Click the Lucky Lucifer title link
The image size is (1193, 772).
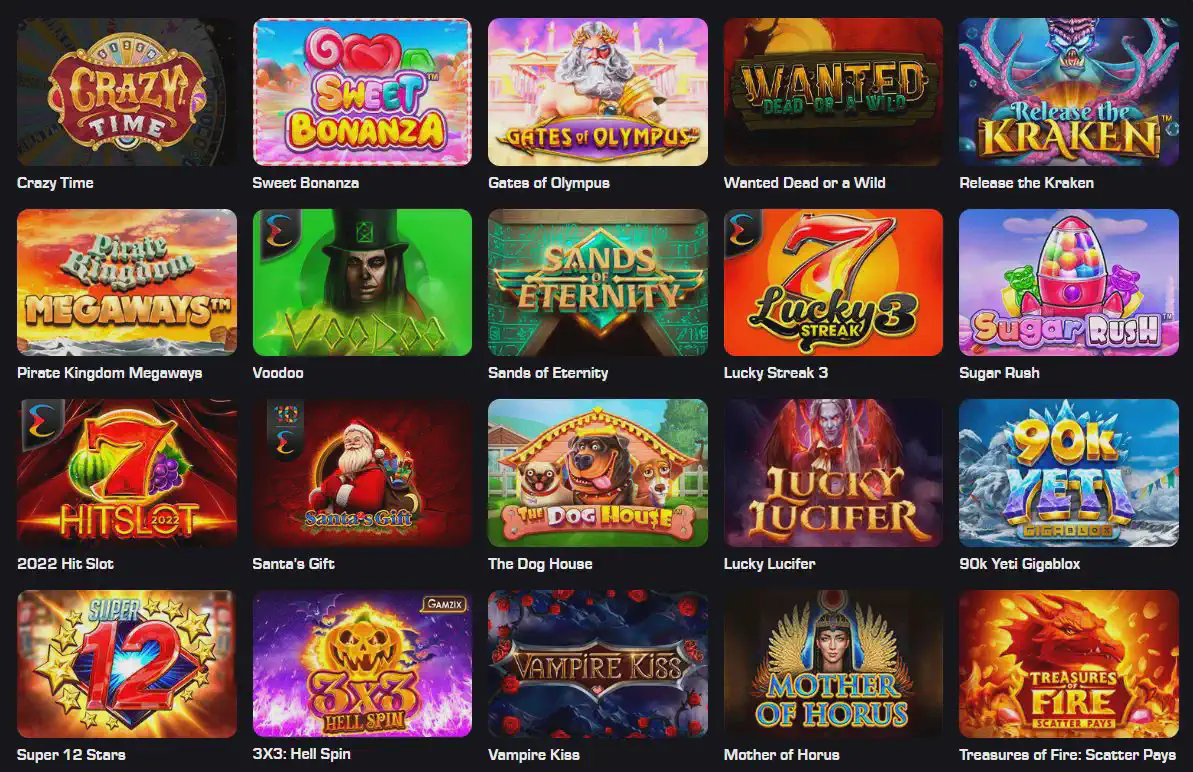point(769,564)
